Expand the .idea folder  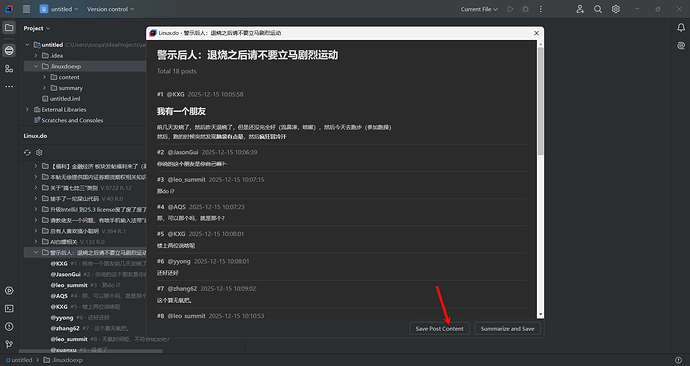(x=36, y=55)
